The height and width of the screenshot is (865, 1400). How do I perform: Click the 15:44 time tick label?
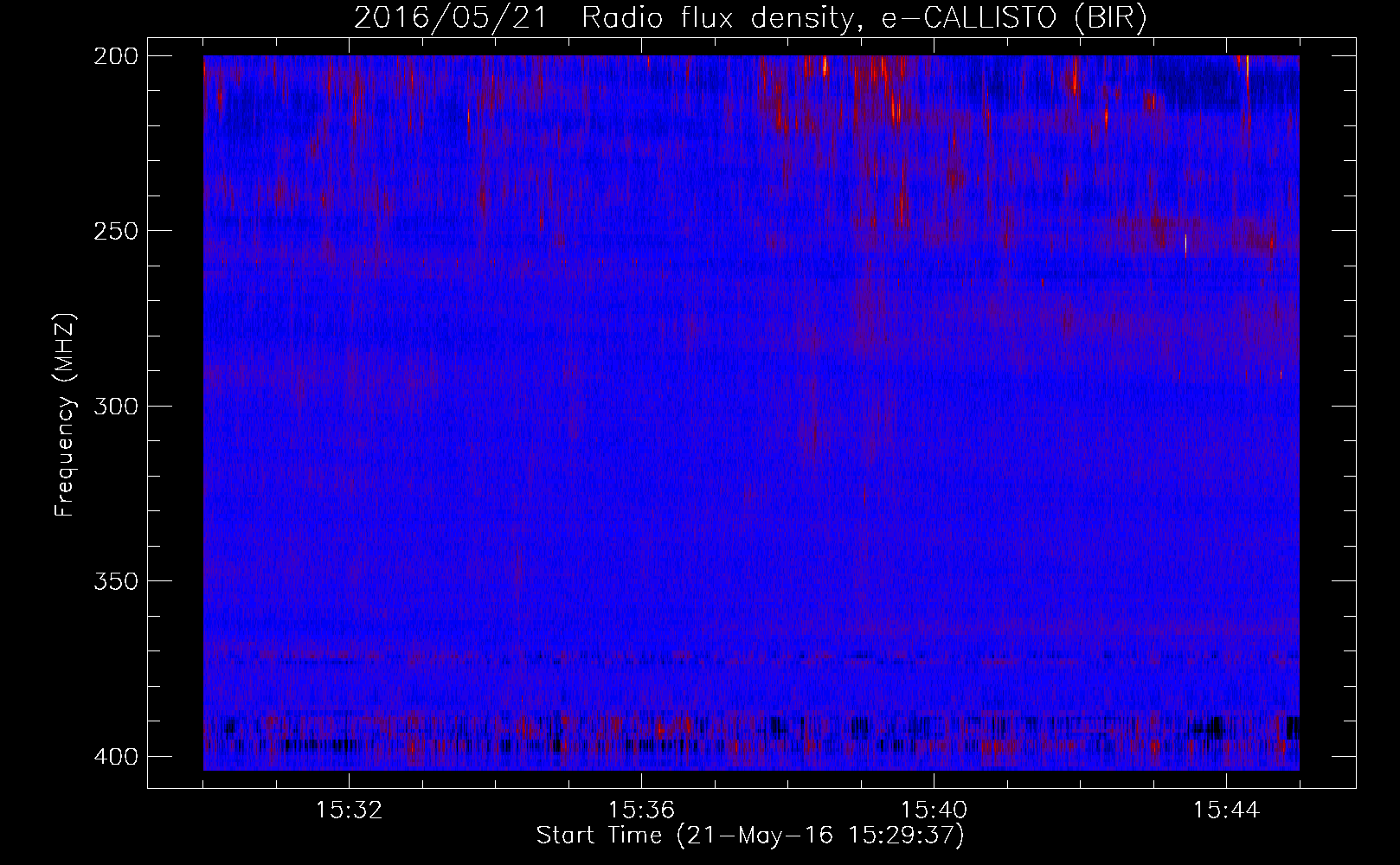pyautogui.click(x=1226, y=811)
